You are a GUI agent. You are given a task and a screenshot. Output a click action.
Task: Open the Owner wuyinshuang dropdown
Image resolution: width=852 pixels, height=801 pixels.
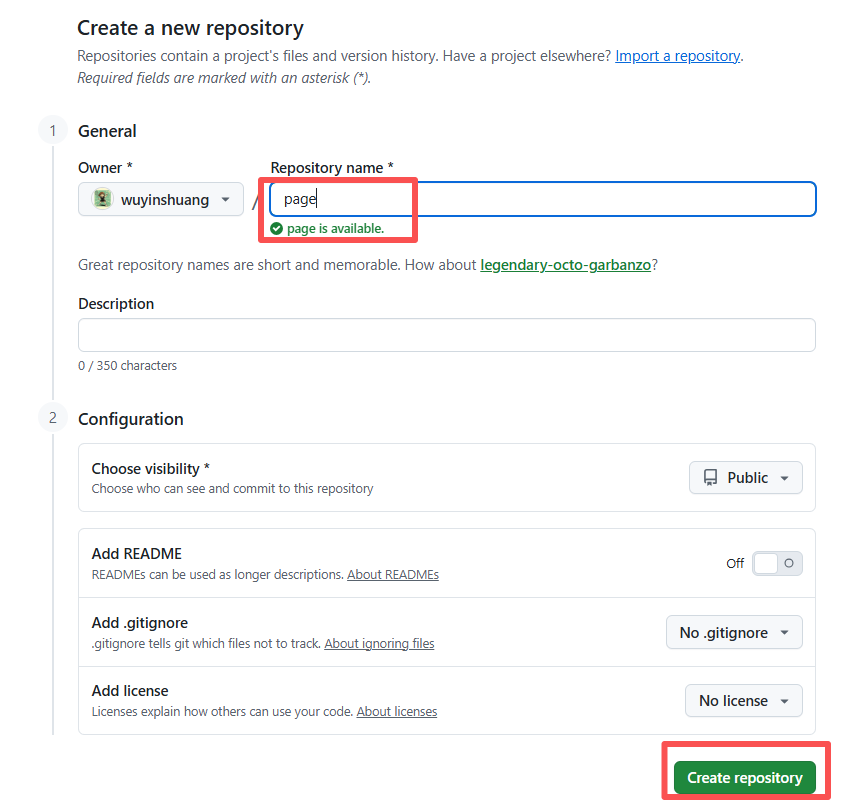(161, 199)
